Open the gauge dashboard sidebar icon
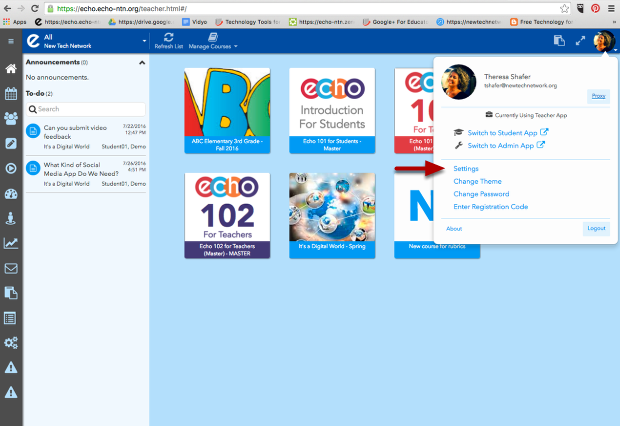 11,194
